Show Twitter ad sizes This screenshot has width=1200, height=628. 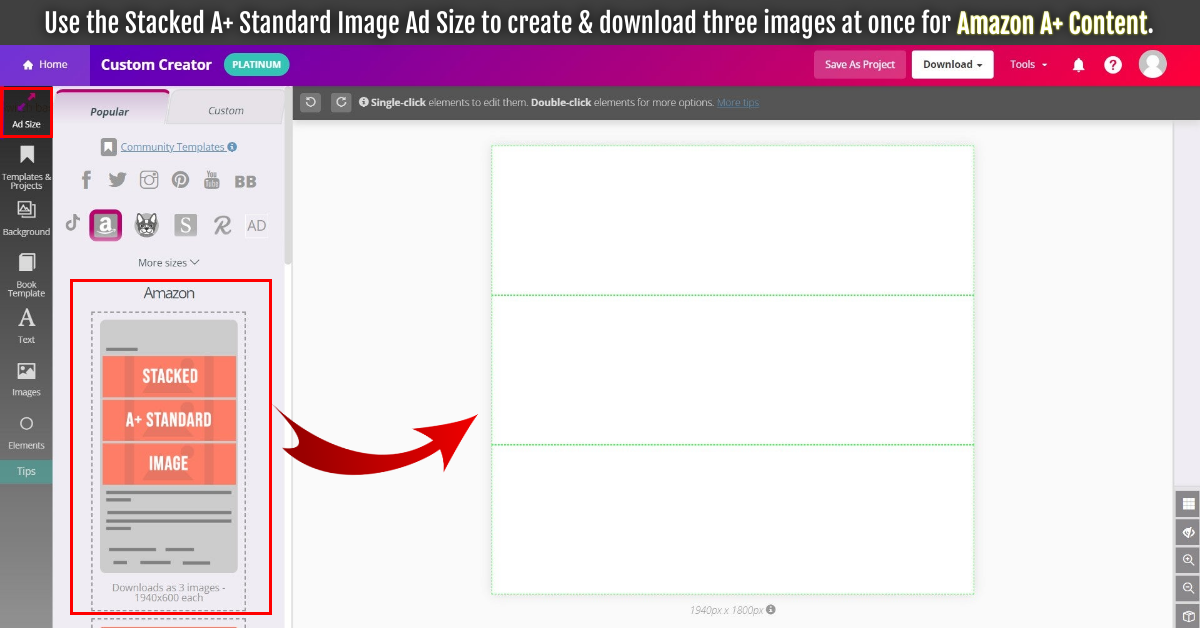tap(117, 180)
